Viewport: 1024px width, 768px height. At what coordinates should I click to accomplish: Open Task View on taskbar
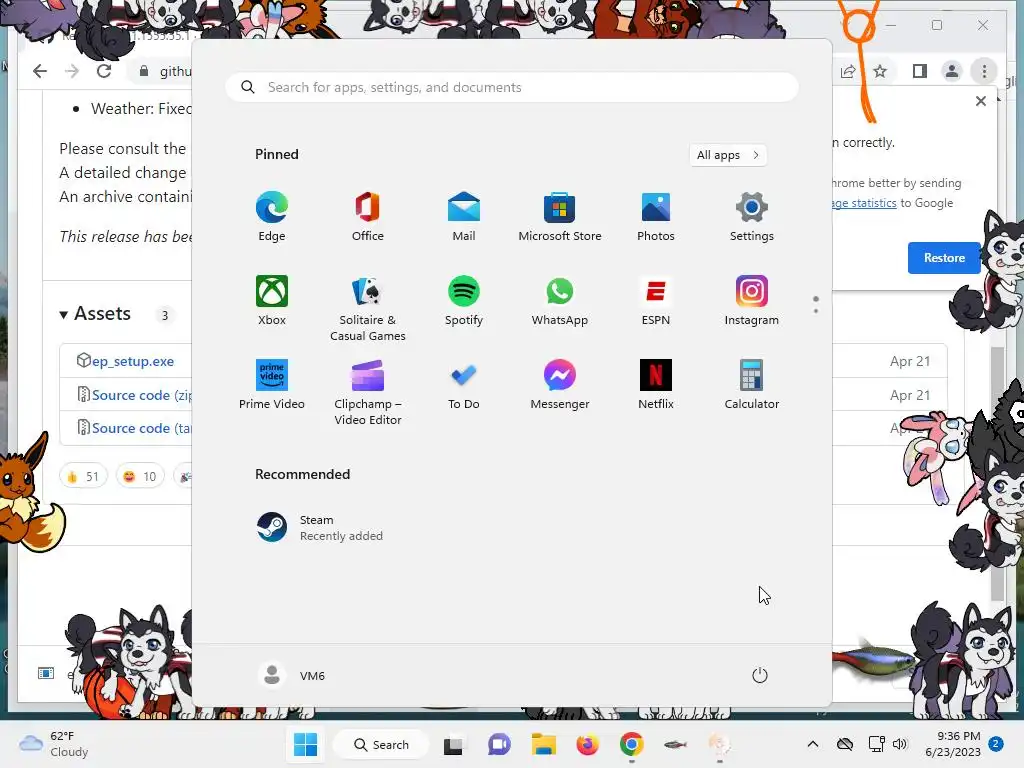pos(453,744)
